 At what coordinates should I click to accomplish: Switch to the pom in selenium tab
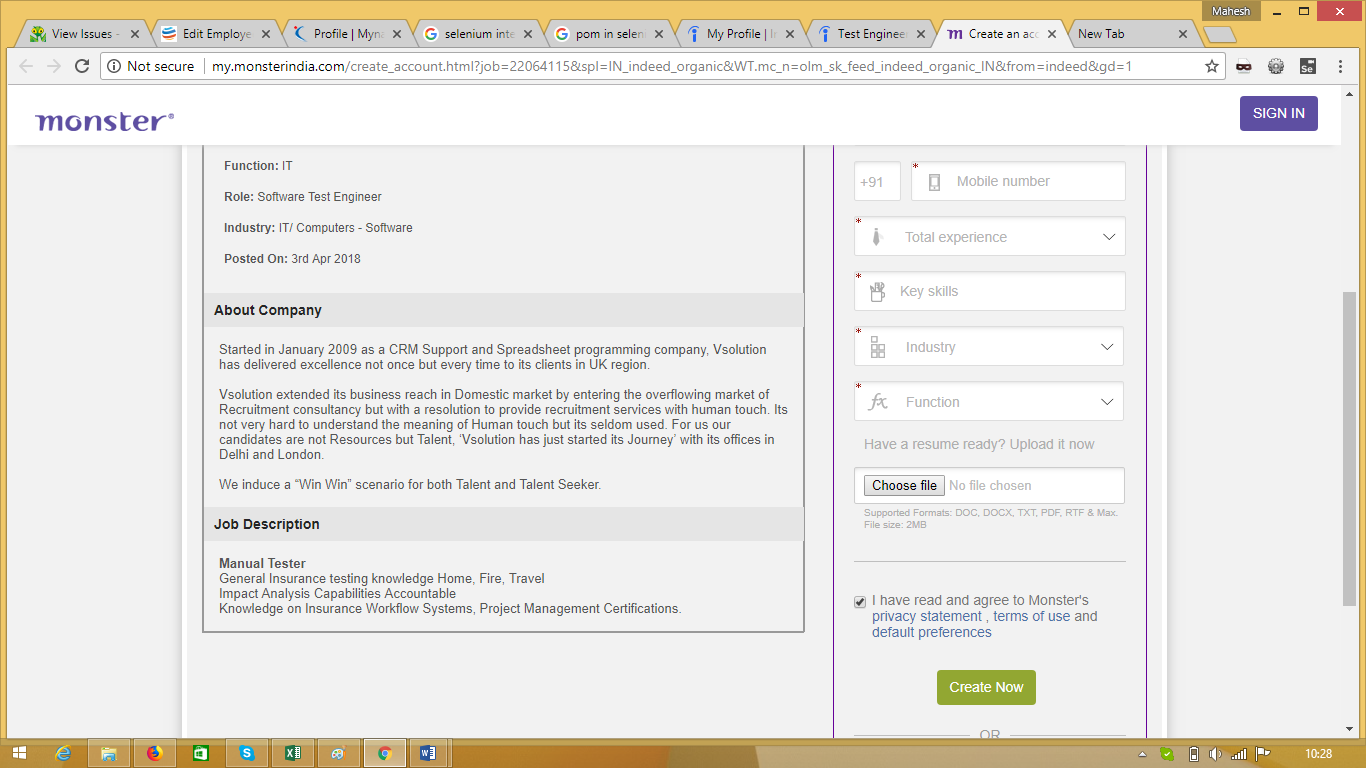pyautogui.click(x=608, y=34)
